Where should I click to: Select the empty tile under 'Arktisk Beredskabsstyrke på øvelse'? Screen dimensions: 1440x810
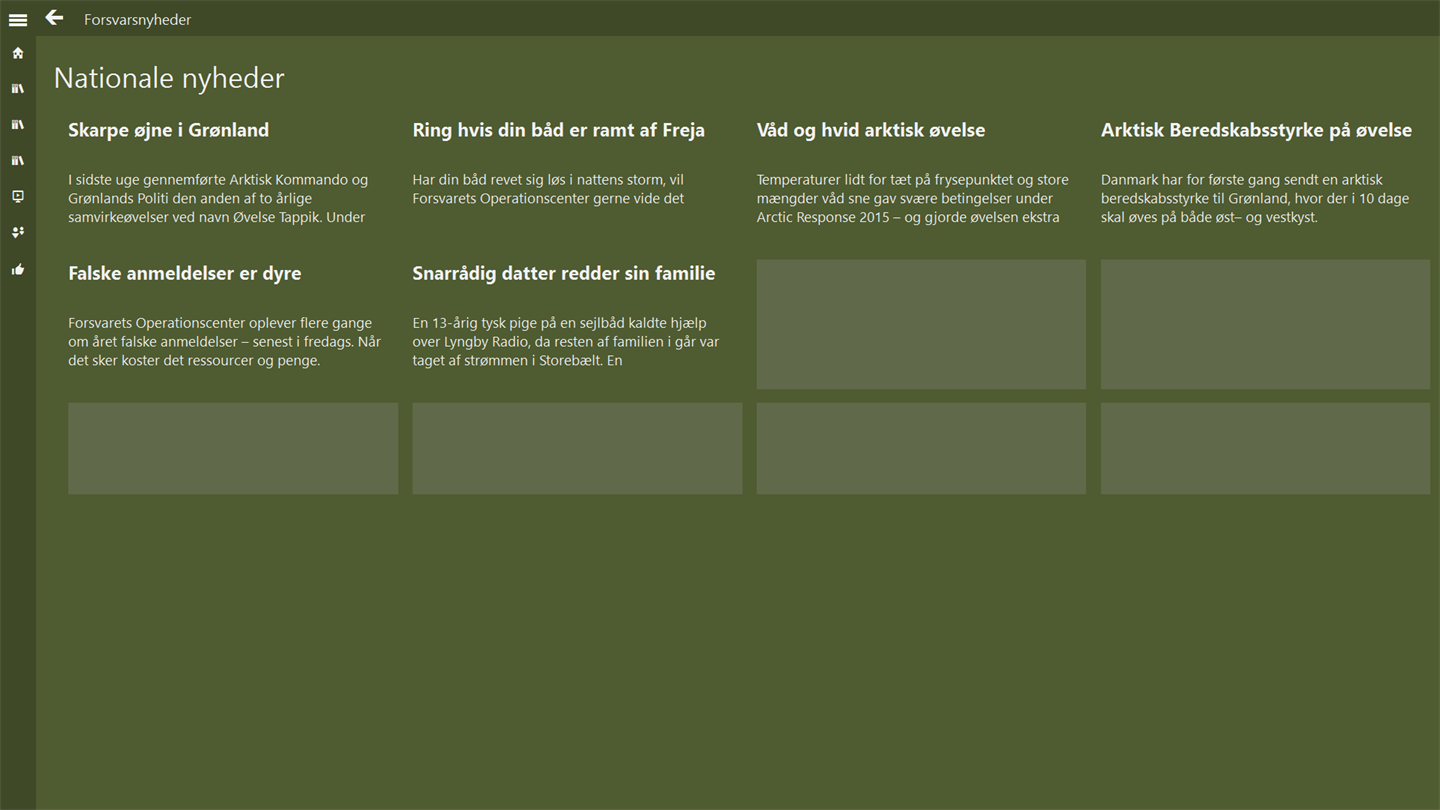point(1265,324)
